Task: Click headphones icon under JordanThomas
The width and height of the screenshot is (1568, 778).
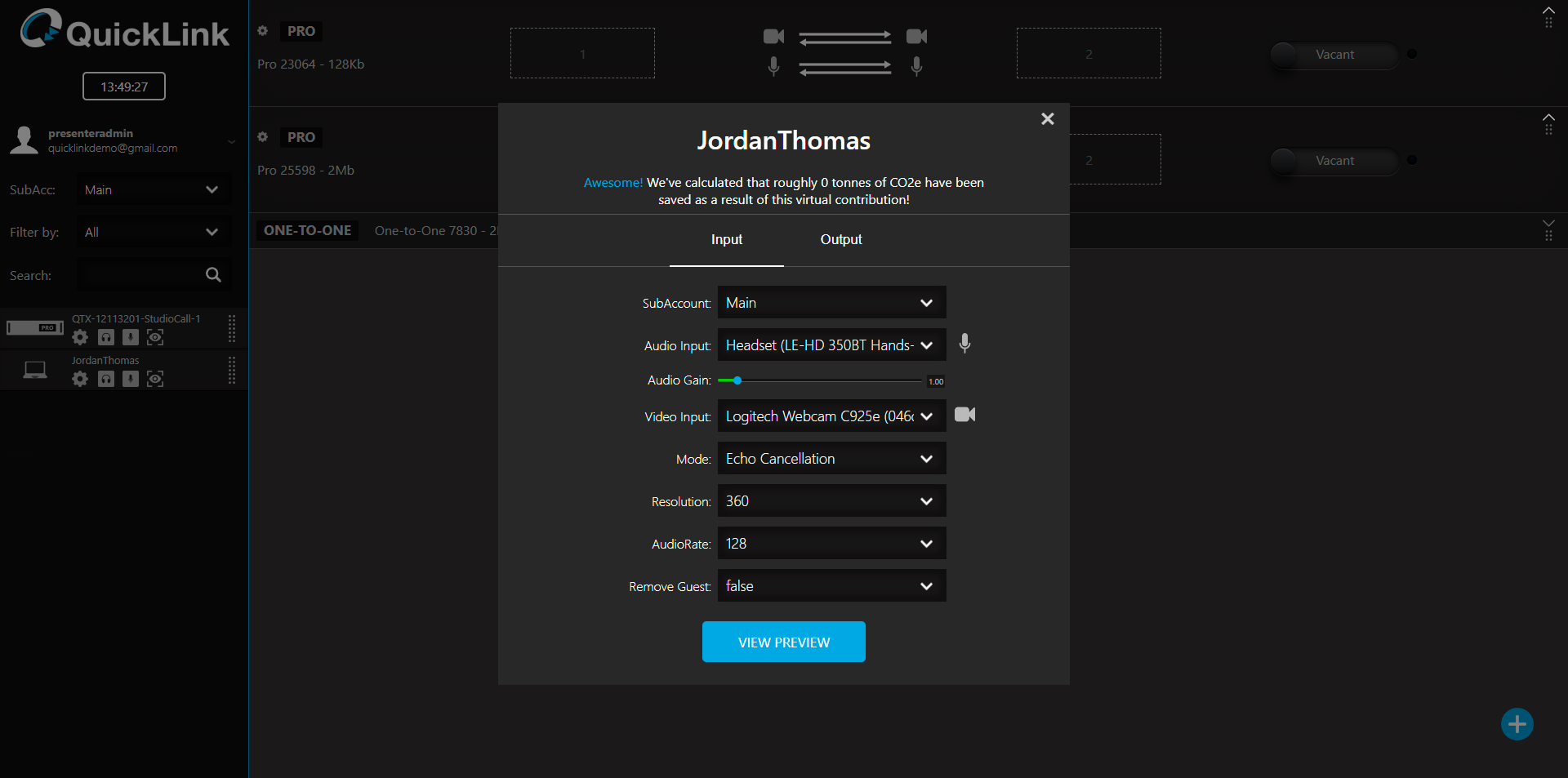Action: (x=106, y=379)
